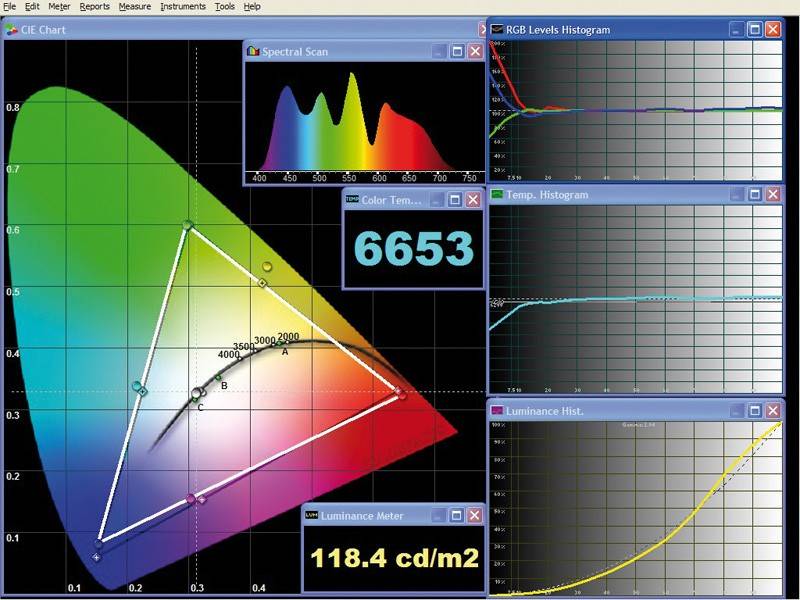Maximize the Spectral Scan window

point(457,51)
